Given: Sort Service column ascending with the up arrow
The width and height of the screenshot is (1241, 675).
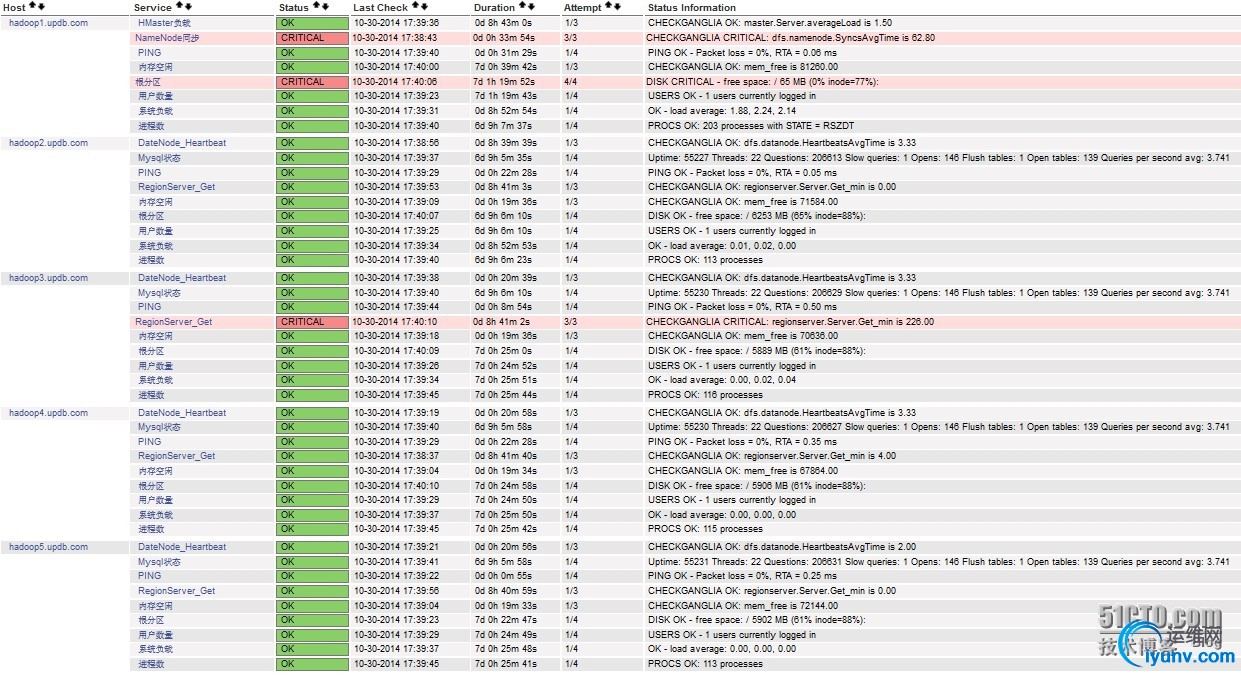Looking at the screenshot, I should 179,6.
